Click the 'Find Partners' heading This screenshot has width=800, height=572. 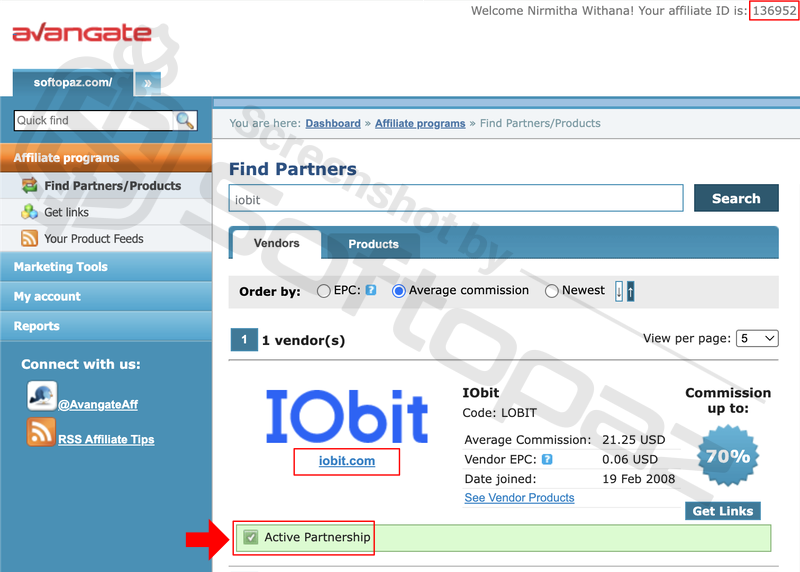click(x=293, y=169)
